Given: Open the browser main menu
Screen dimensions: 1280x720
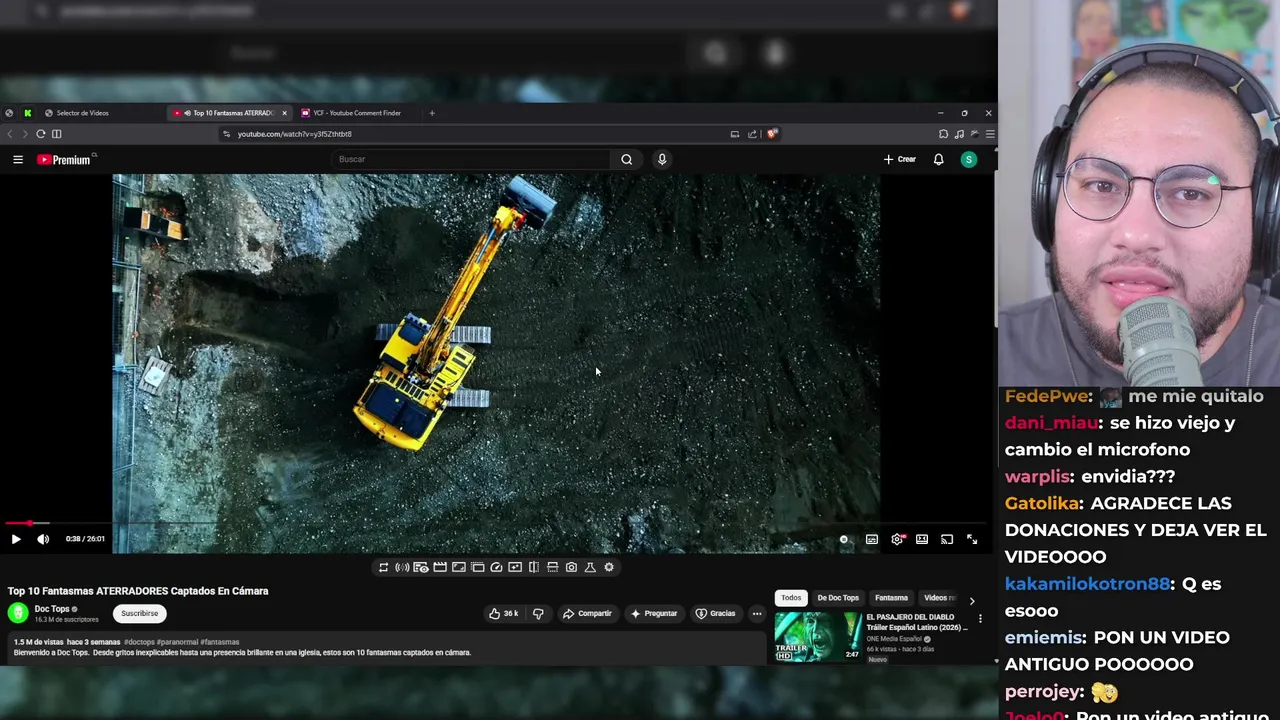Looking at the screenshot, I should pos(989,134).
